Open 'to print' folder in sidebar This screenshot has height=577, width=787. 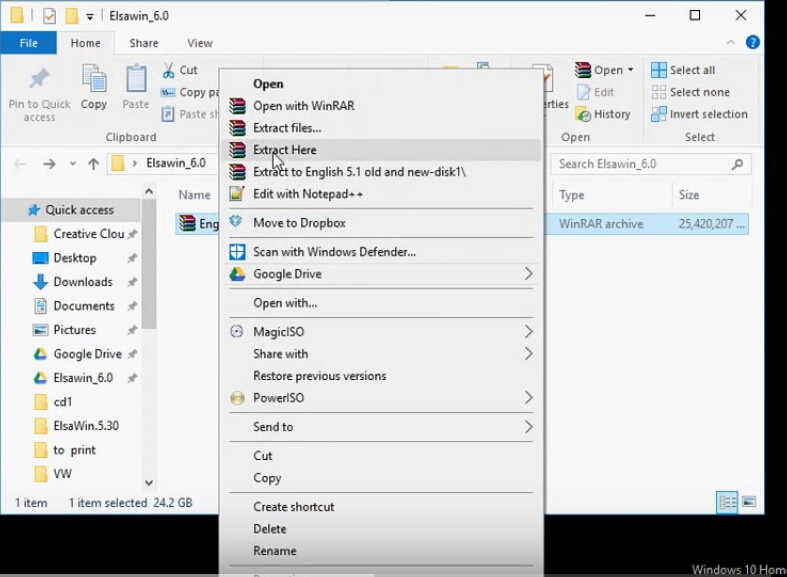click(74, 450)
